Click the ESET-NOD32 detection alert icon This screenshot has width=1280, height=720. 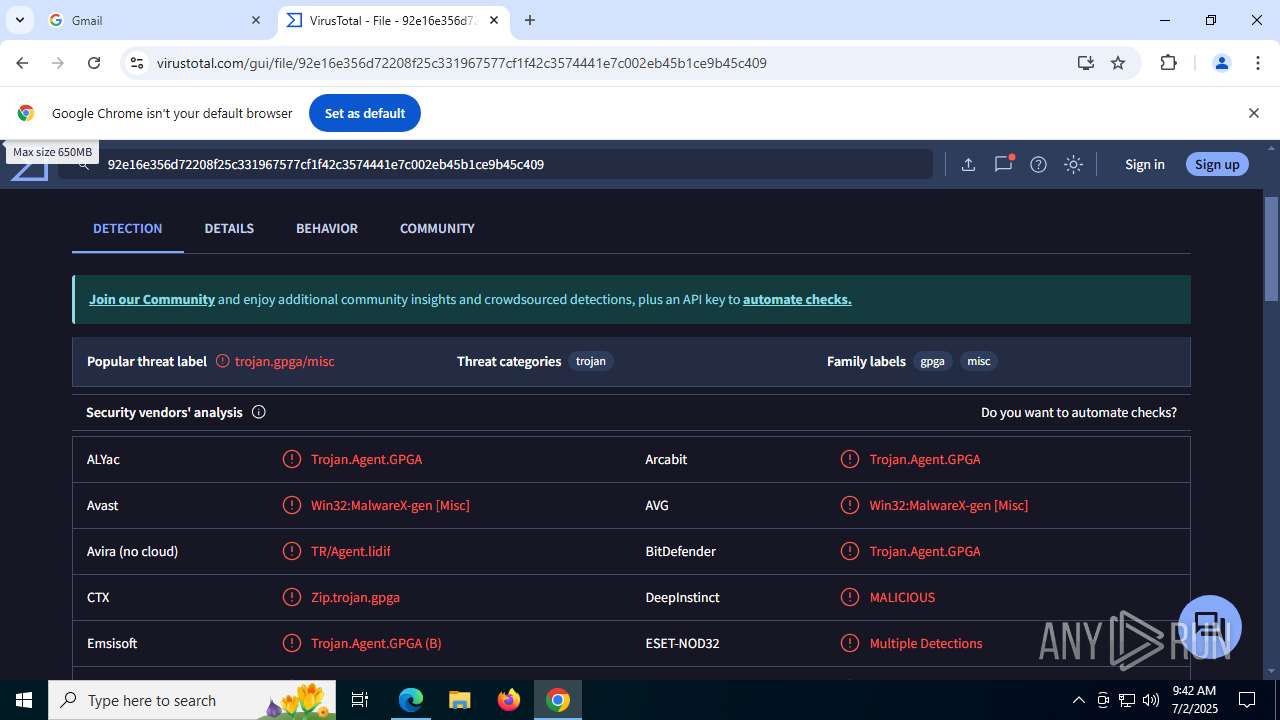point(849,643)
